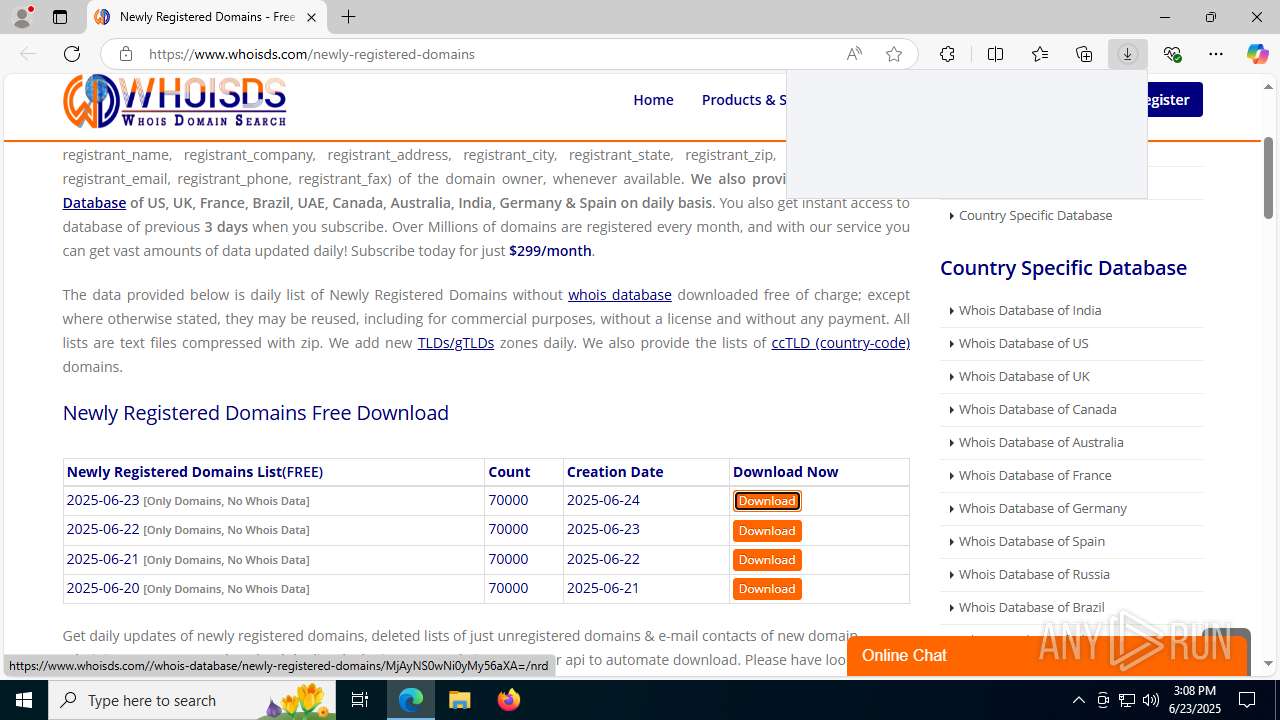1280x720 pixels.
Task: Open the Products & Services menu
Action: 744,99
